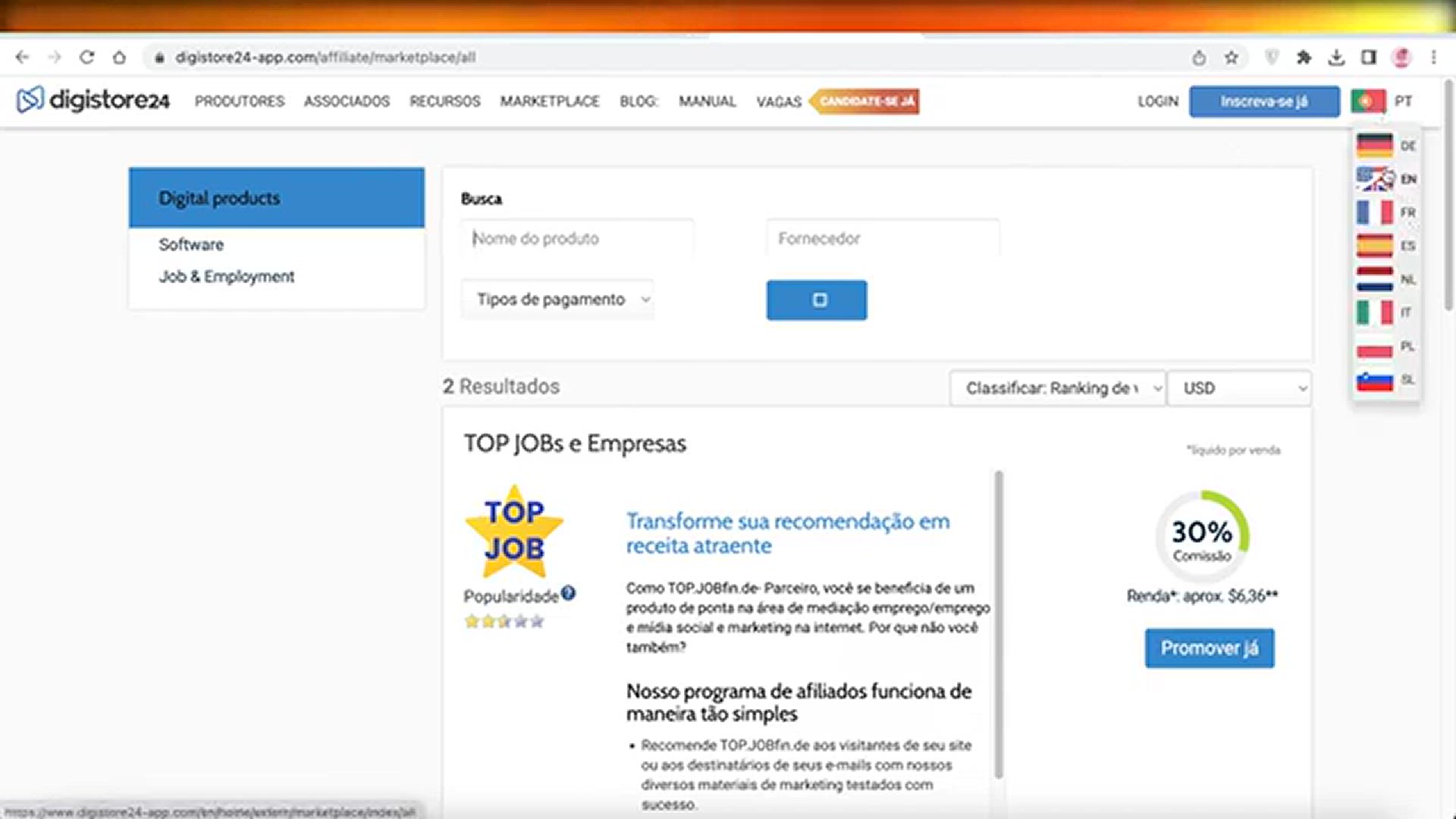Open the browser profile avatar
The width and height of the screenshot is (1456, 819).
[x=1401, y=58]
